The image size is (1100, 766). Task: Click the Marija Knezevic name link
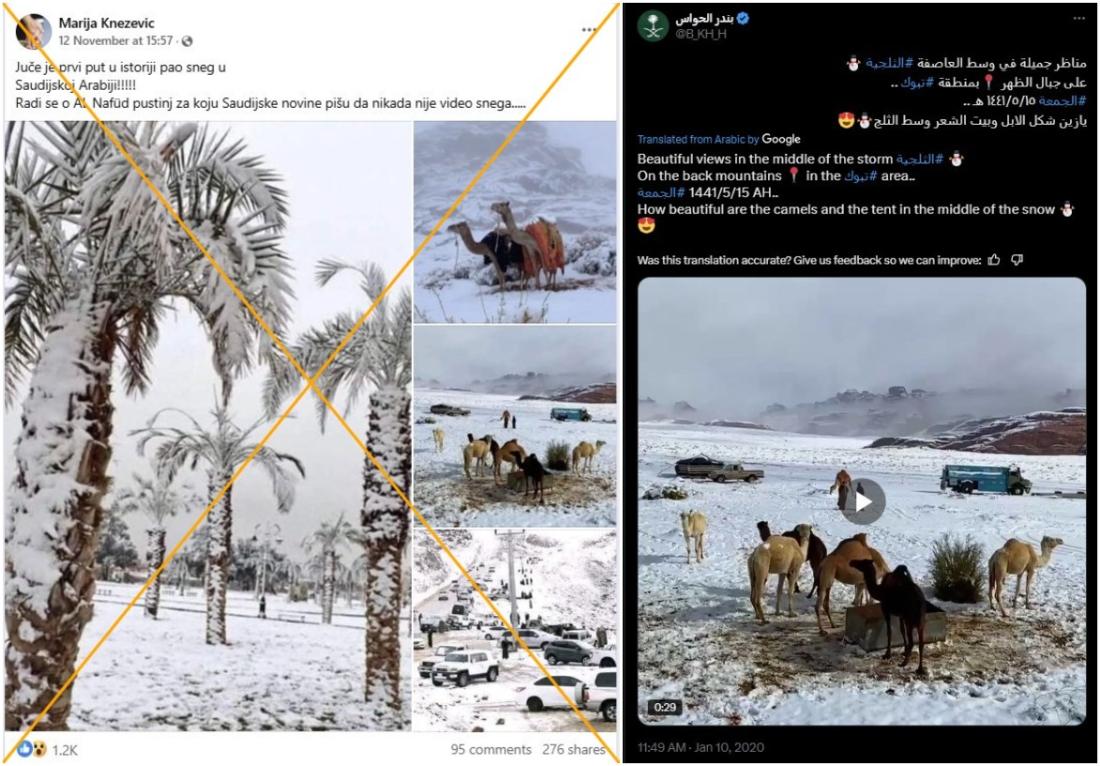point(107,24)
